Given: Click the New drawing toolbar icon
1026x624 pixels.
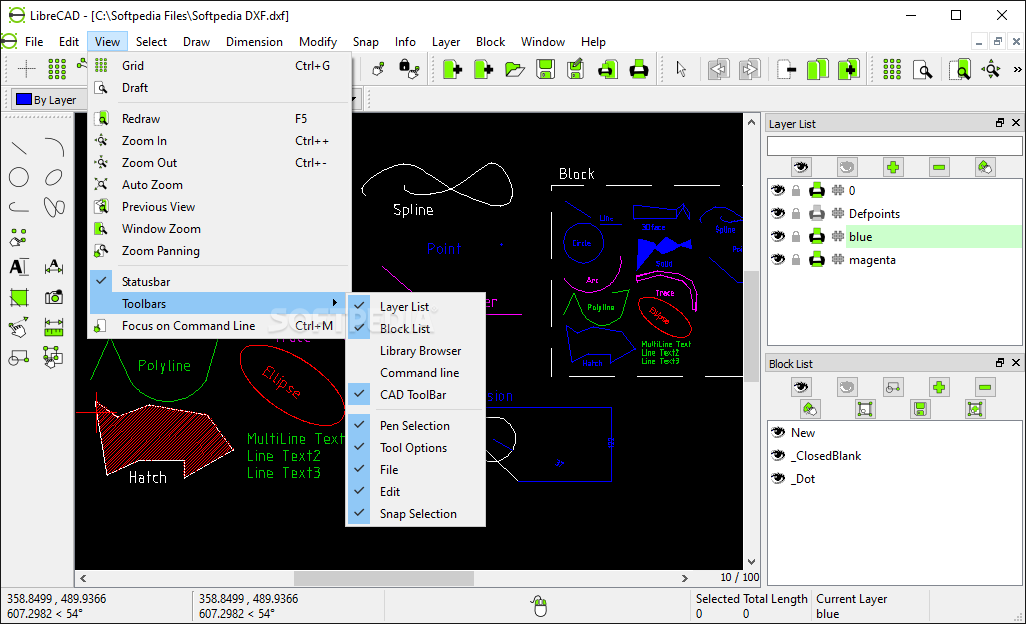Looking at the screenshot, I should [452, 69].
